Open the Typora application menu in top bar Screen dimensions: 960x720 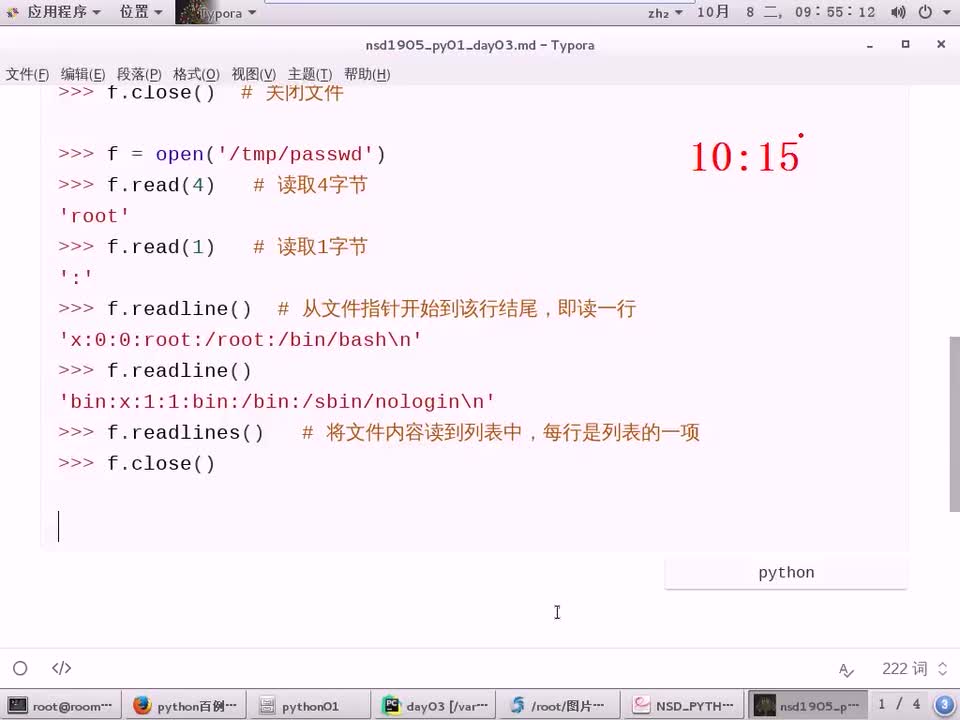pos(216,12)
